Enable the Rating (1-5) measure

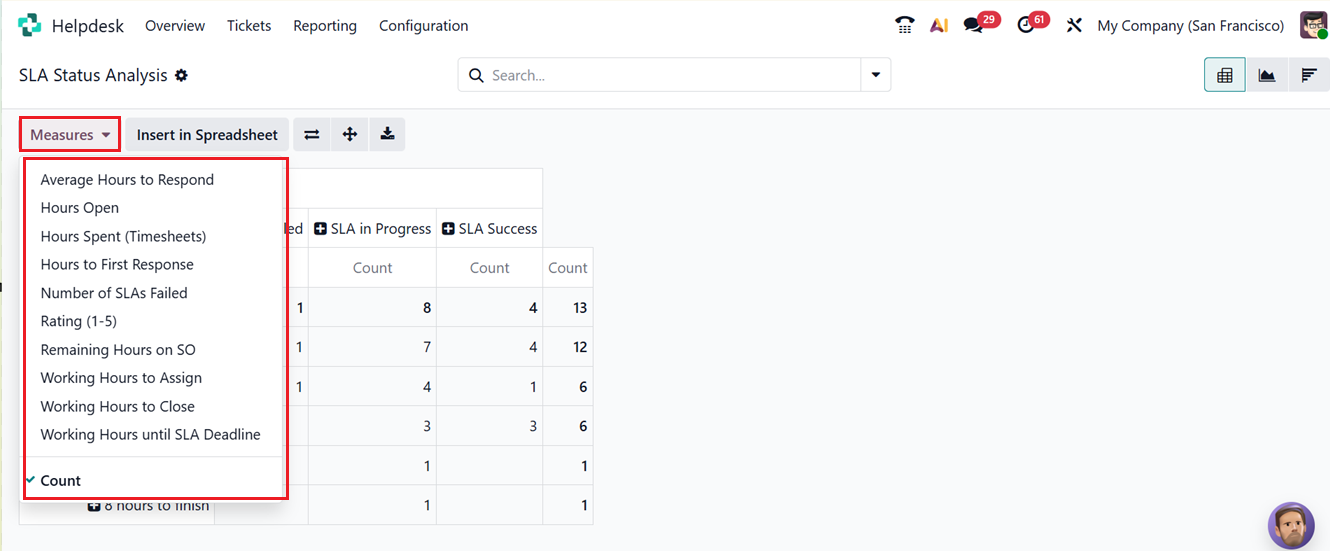[x=79, y=321]
